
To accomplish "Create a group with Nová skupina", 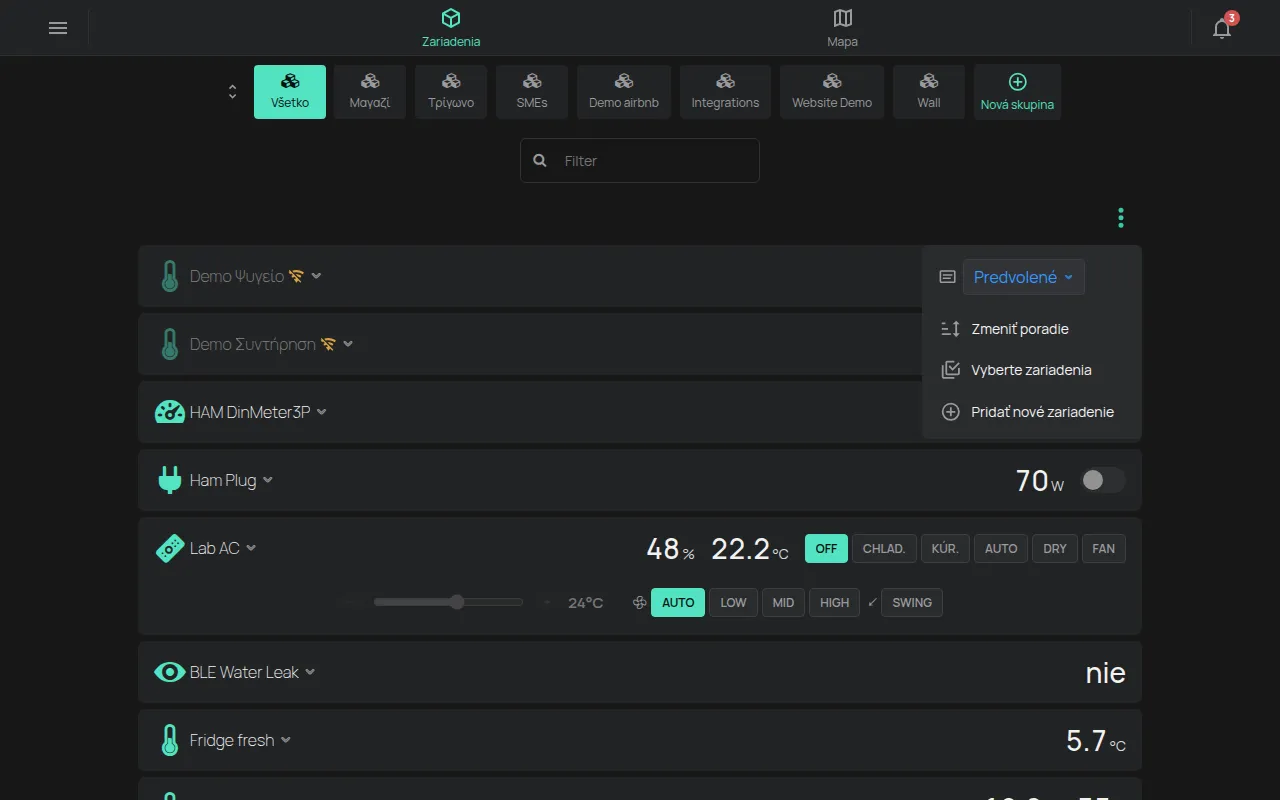I will [x=1017, y=92].
